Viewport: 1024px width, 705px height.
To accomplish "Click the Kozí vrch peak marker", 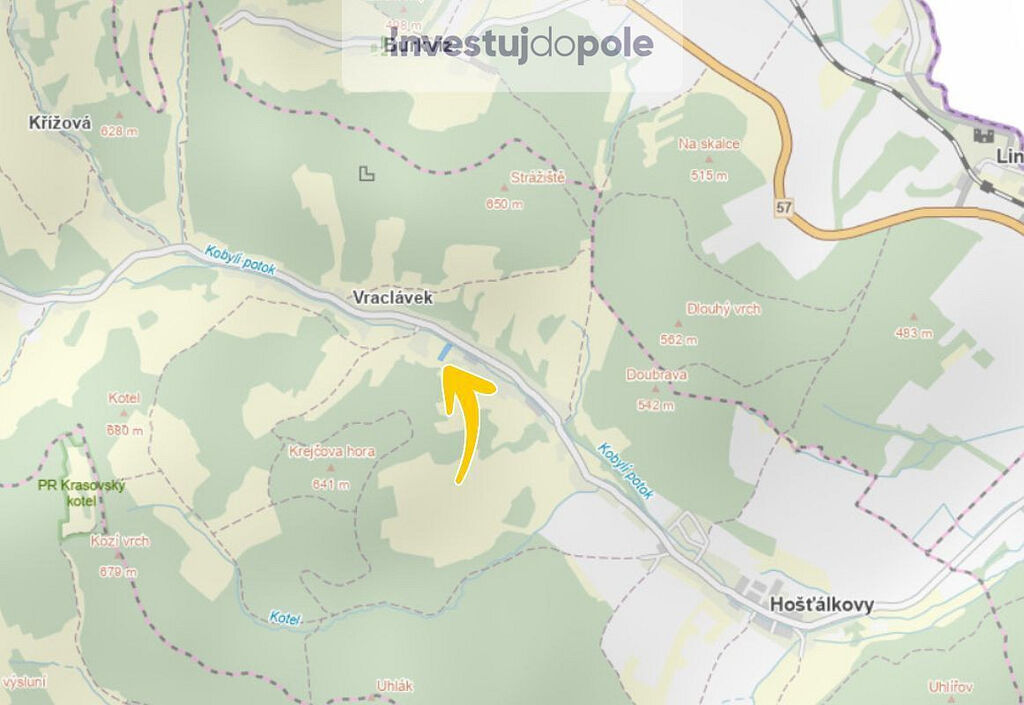I will click(x=119, y=557).
